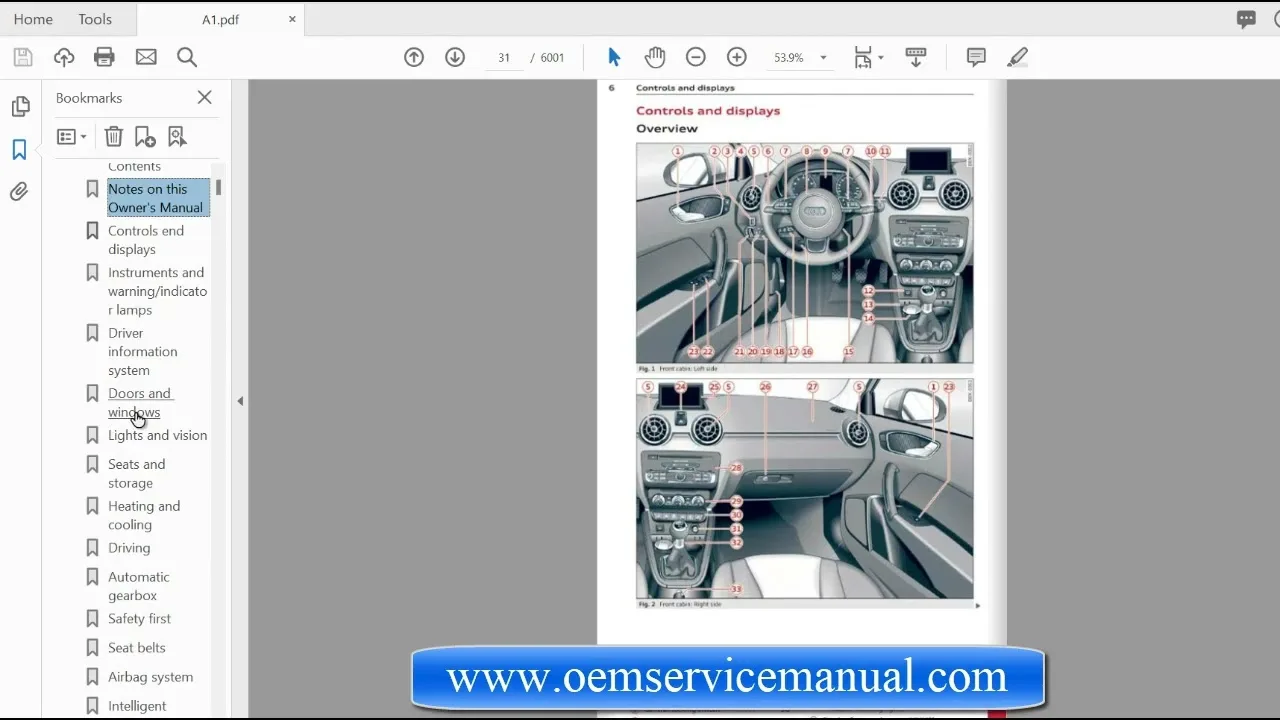The height and width of the screenshot is (720, 1280).
Task: Open 'Doors and windows' bookmark
Action: click(x=139, y=403)
